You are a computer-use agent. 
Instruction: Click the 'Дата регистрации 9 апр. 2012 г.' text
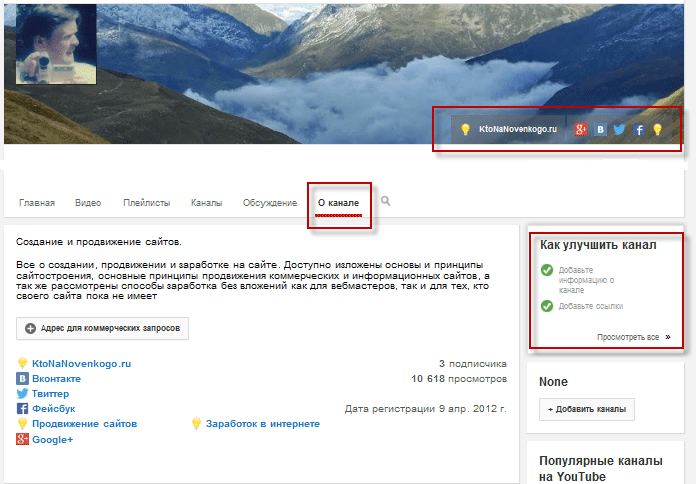tap(426, 409)
